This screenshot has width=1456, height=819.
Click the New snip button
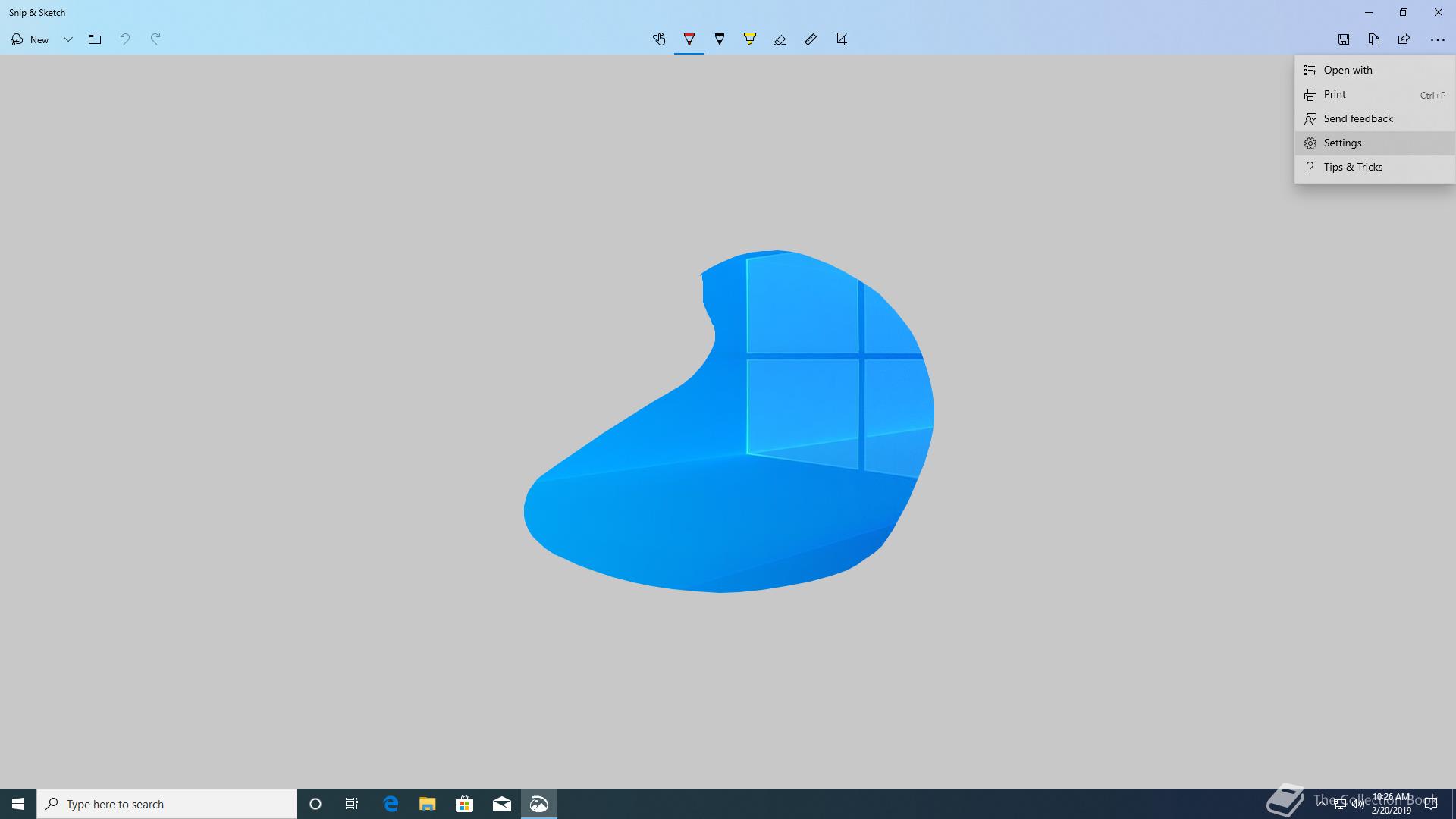(30, 39)
